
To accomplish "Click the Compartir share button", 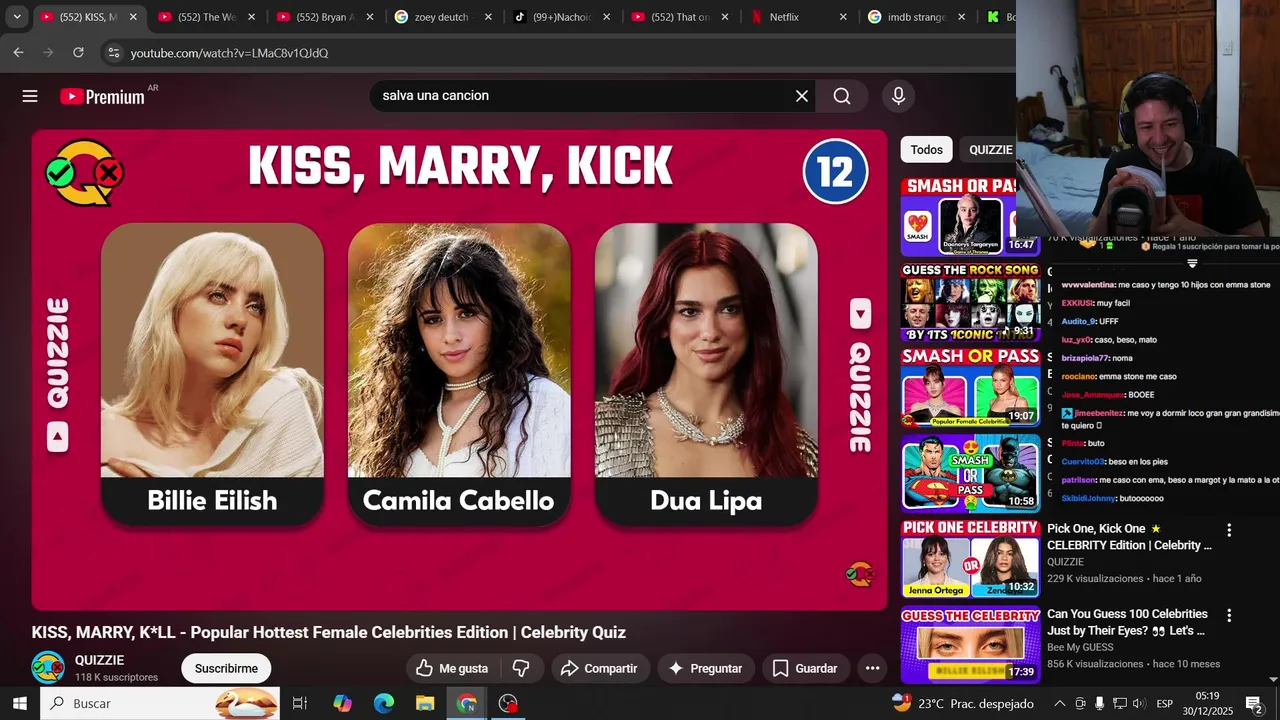I will (x=599, y=668).
